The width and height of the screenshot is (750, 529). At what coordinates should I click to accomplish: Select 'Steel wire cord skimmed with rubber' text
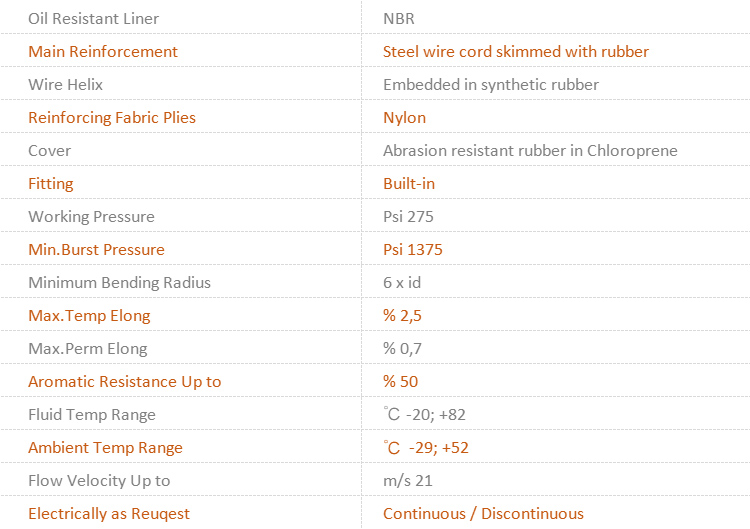pyautogui.click(x=516, y=52)
